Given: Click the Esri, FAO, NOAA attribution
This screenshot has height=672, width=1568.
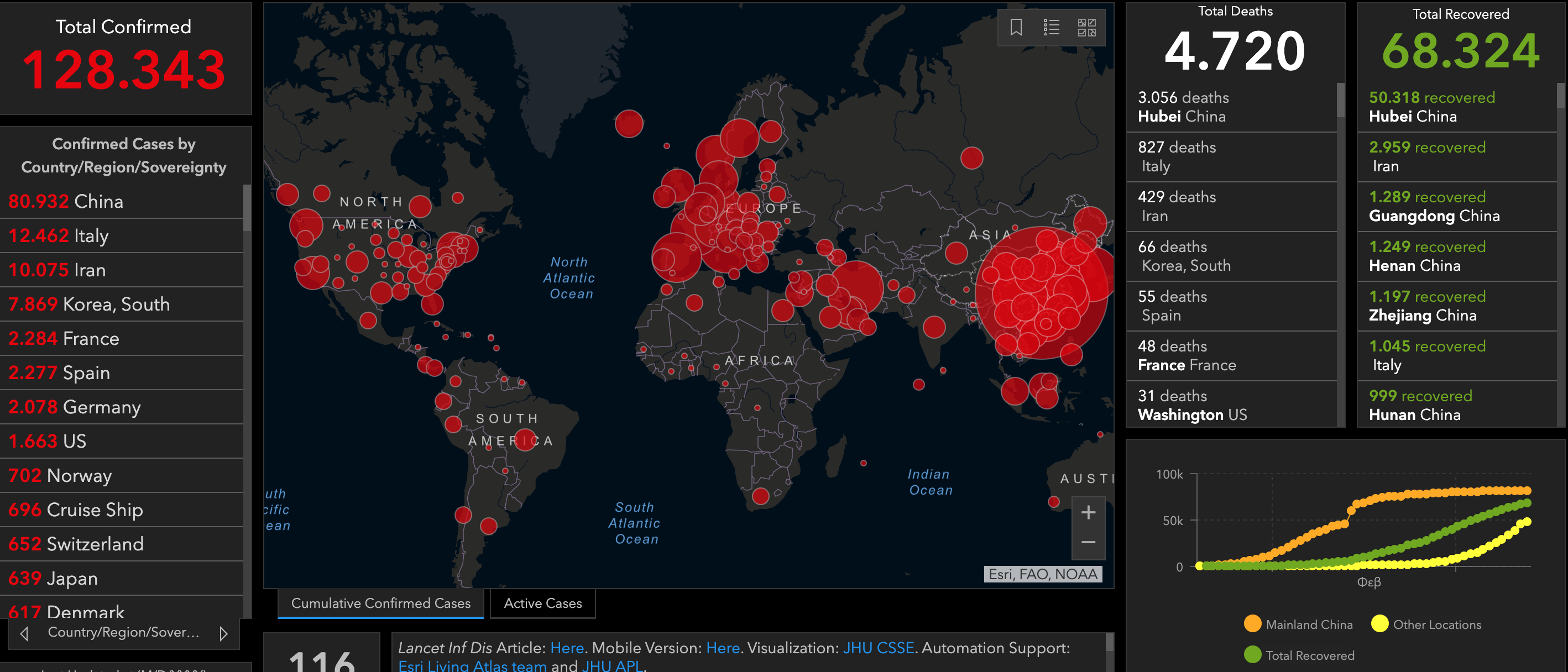Looking at the screenshot, I should tap(1042, 574).
